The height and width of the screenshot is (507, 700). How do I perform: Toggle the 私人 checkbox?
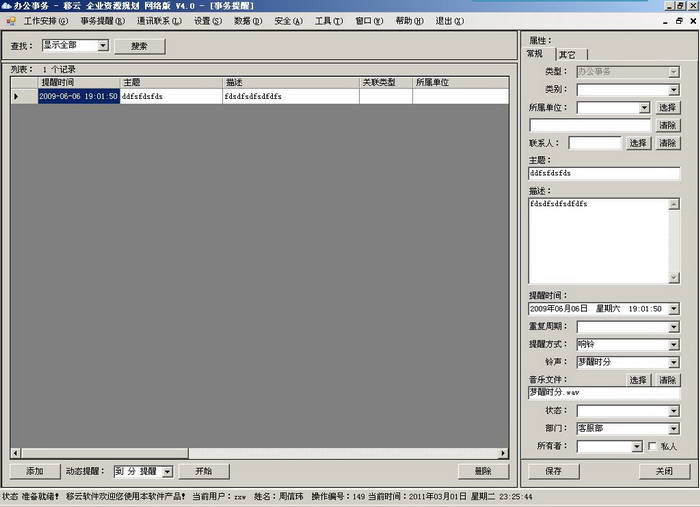pos(652,446)
